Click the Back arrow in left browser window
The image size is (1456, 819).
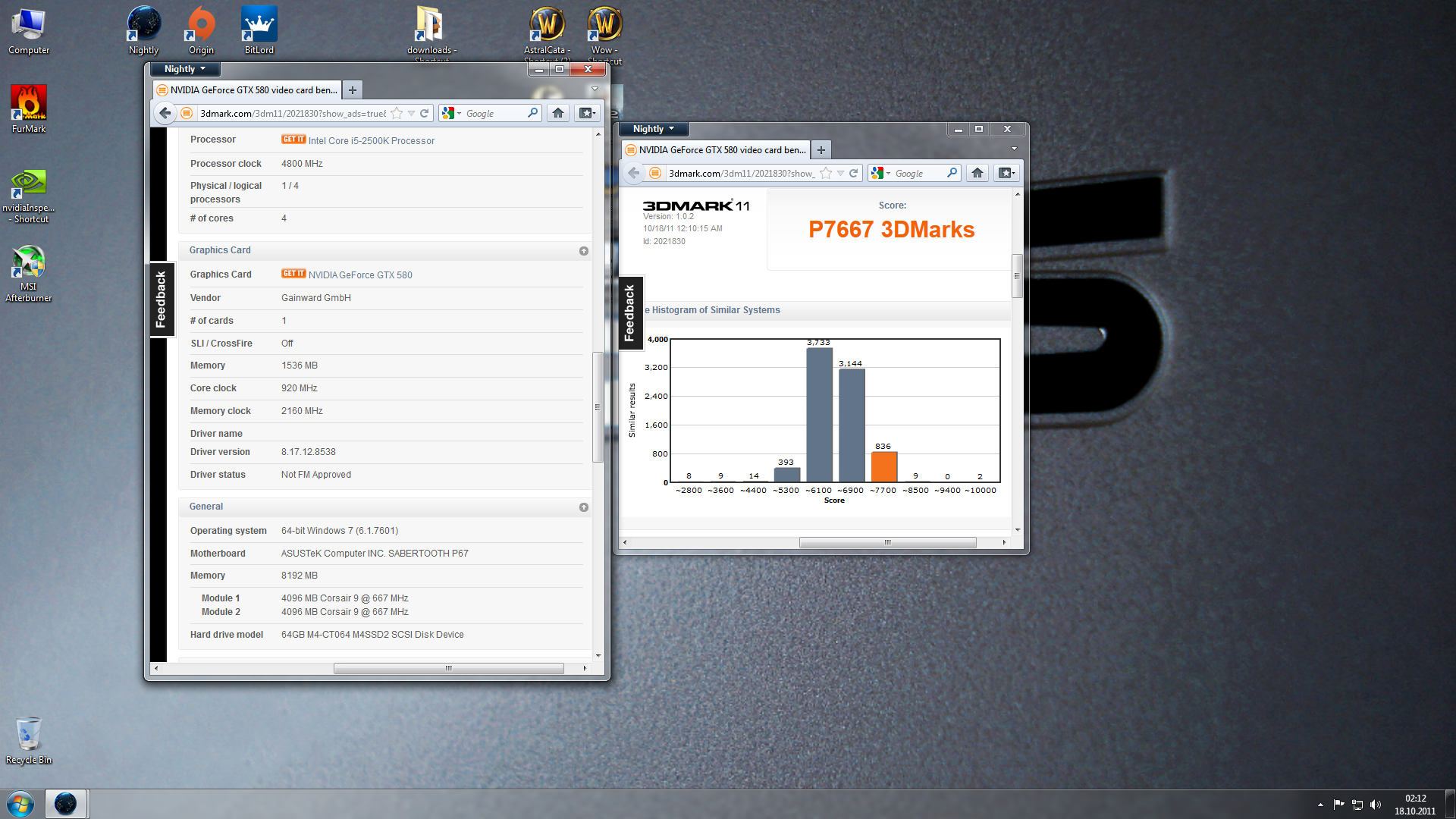point(165,113)
